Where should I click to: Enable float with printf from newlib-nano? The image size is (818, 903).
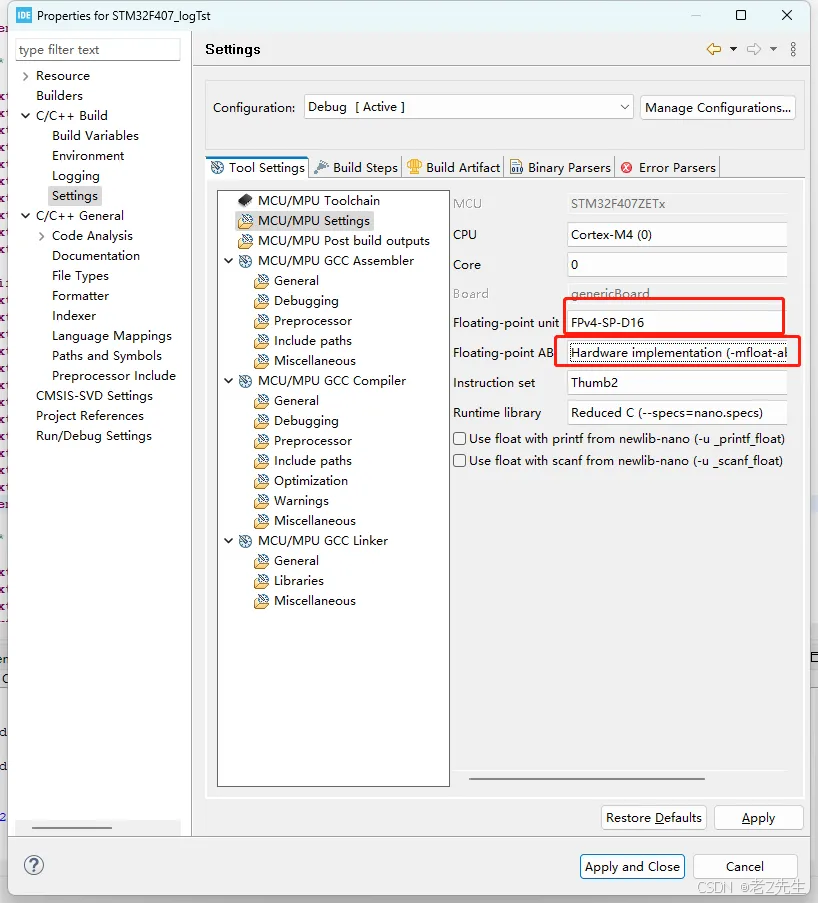(x=459, y=439)
